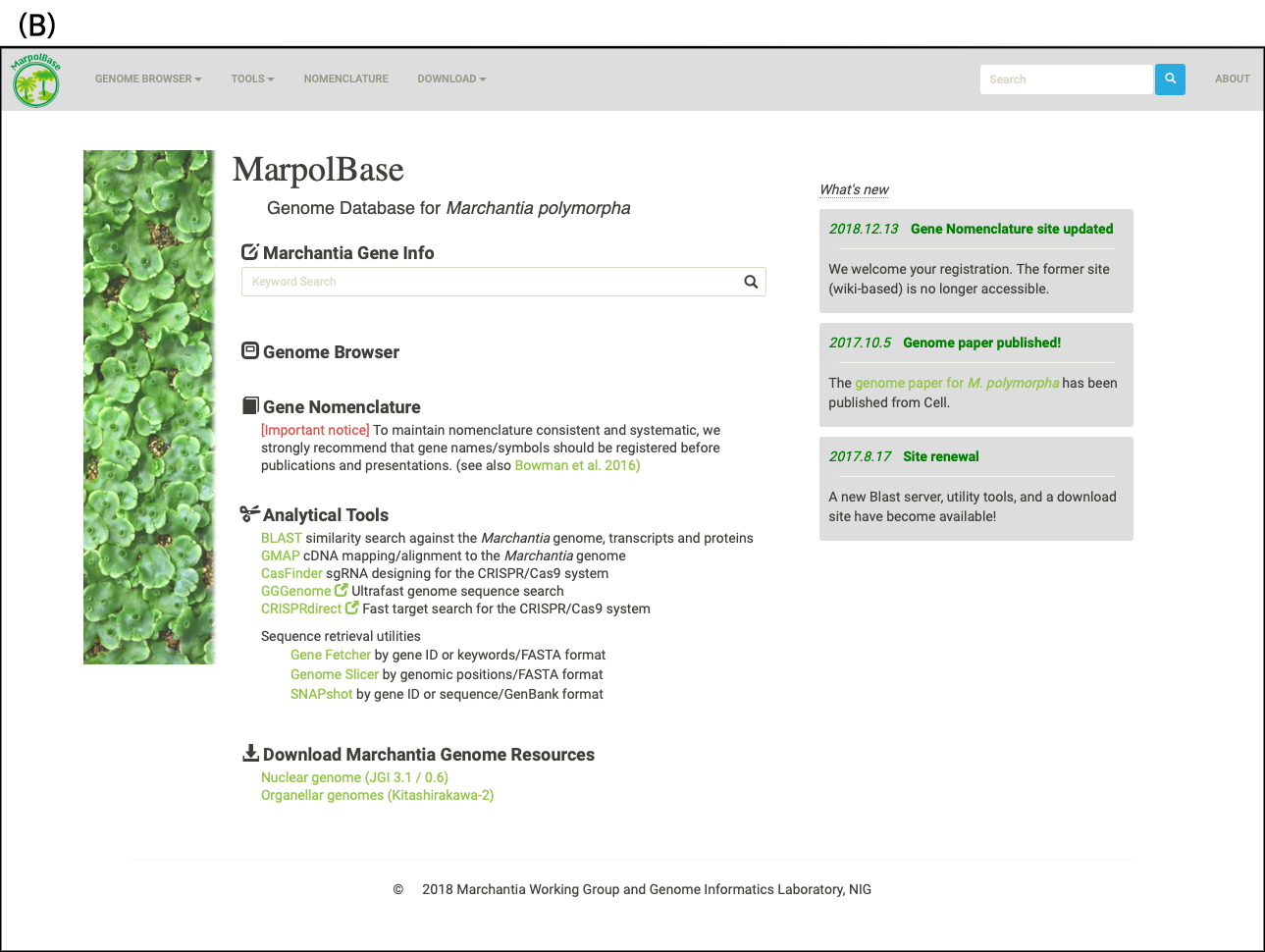Screen dimensions: 1265x952
Task: Click the download arrow icon near resources heading
Action: click(250, 753)
